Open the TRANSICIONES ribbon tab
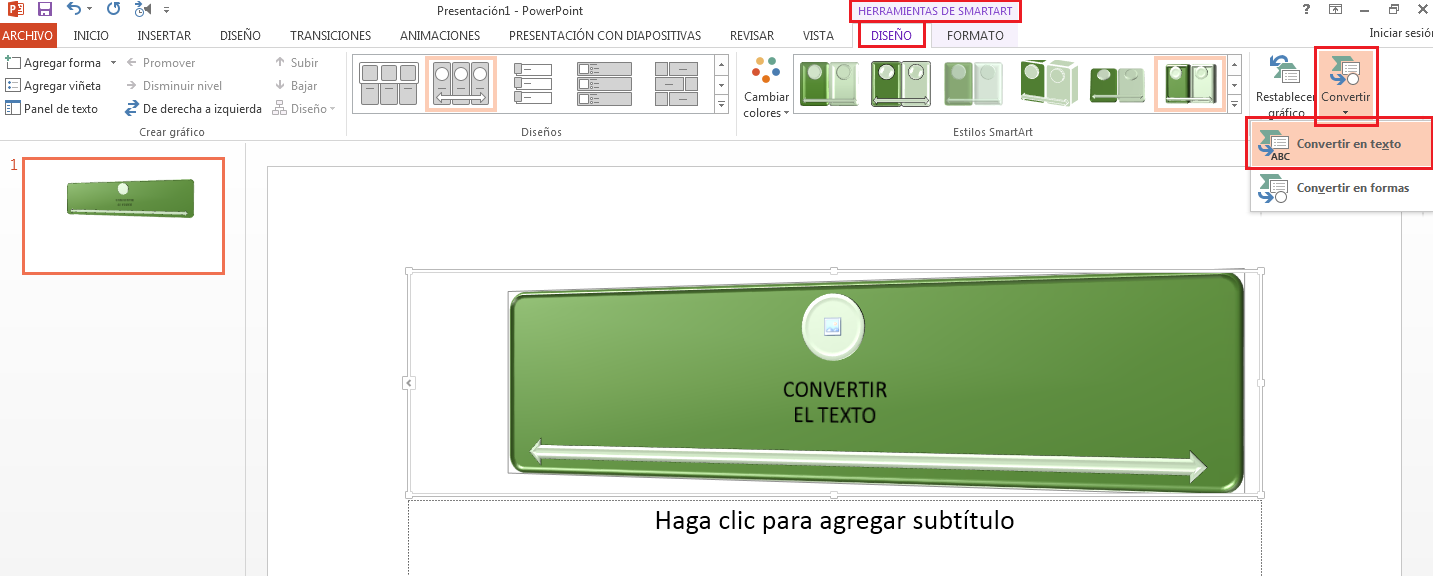1433x576 pixels. 330,36
